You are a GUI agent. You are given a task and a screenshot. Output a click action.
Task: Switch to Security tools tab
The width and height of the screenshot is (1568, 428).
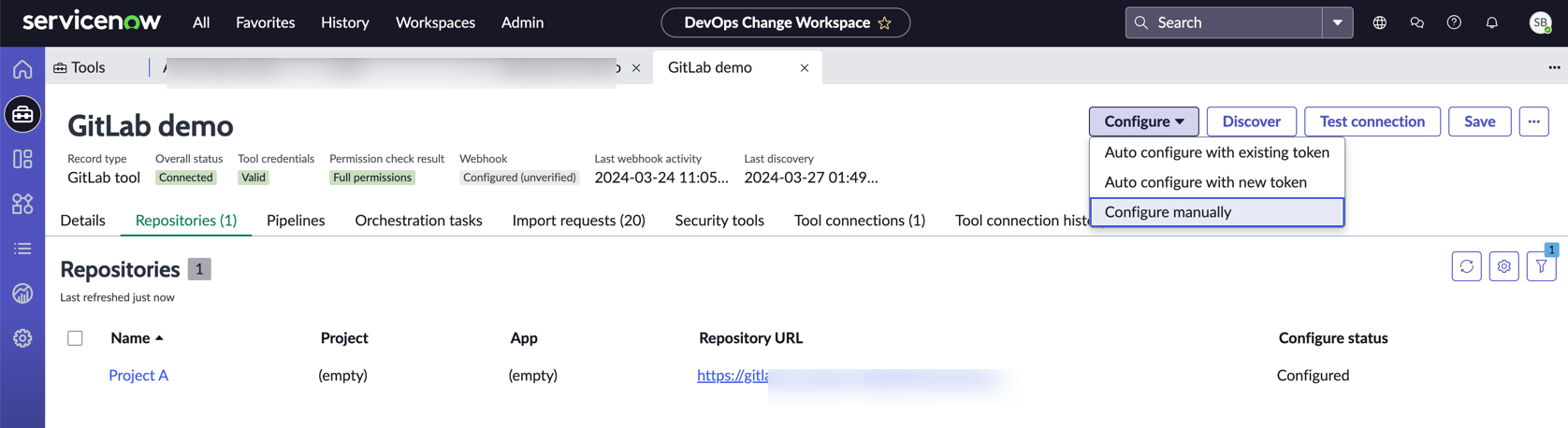(x=719, y=221)
